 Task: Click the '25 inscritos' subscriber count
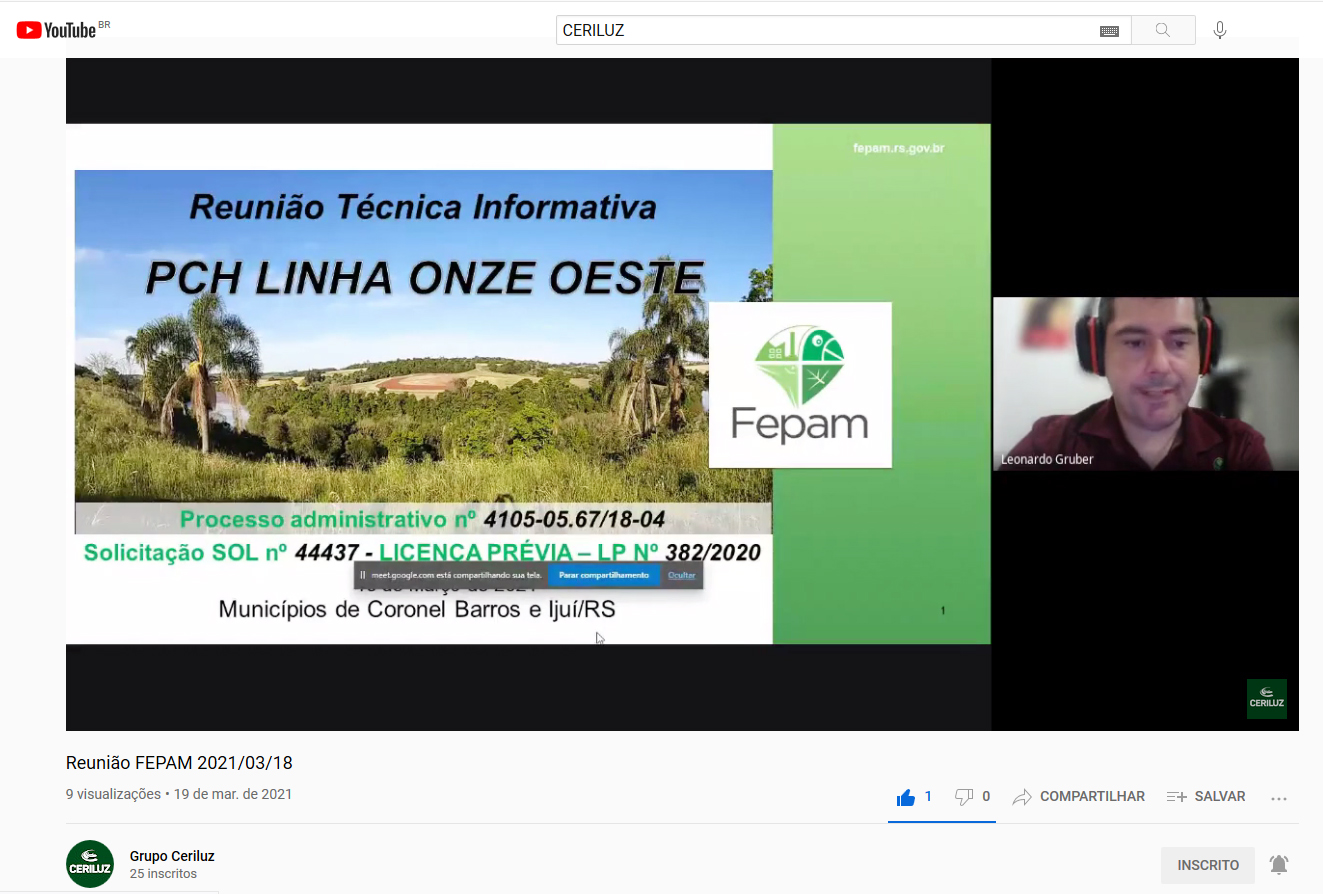point(163,874)
